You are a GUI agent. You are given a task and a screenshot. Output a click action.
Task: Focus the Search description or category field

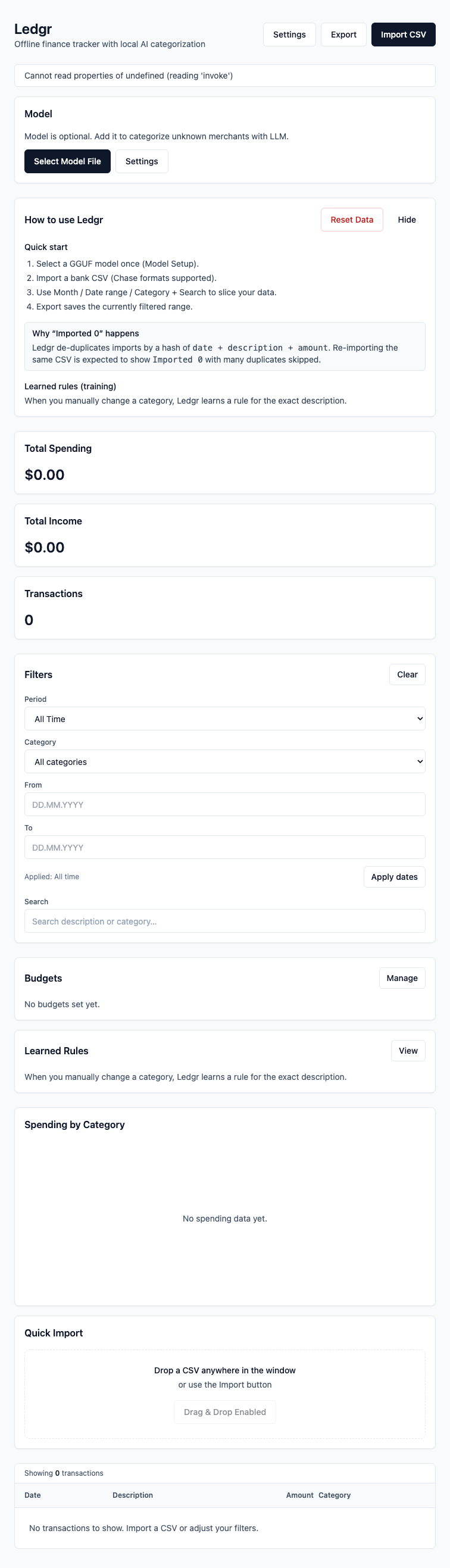coord(224,921)
